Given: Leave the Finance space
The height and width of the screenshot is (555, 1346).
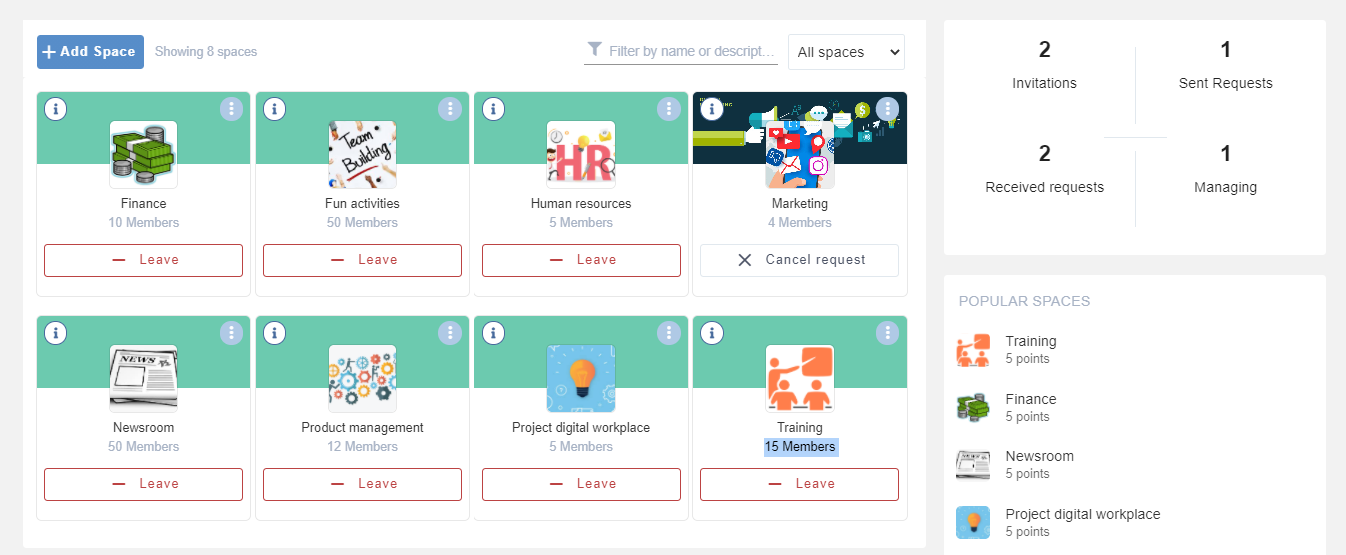Looking at the screenshot, I should (x=143, y=260).
